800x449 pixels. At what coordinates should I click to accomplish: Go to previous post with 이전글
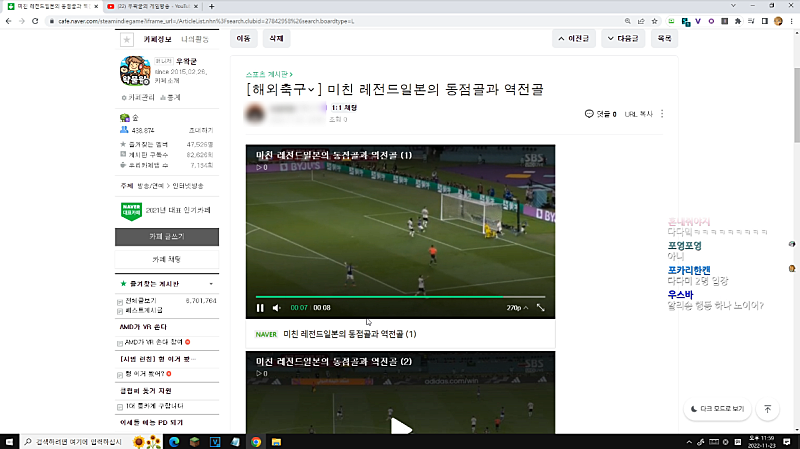(573, 38)
